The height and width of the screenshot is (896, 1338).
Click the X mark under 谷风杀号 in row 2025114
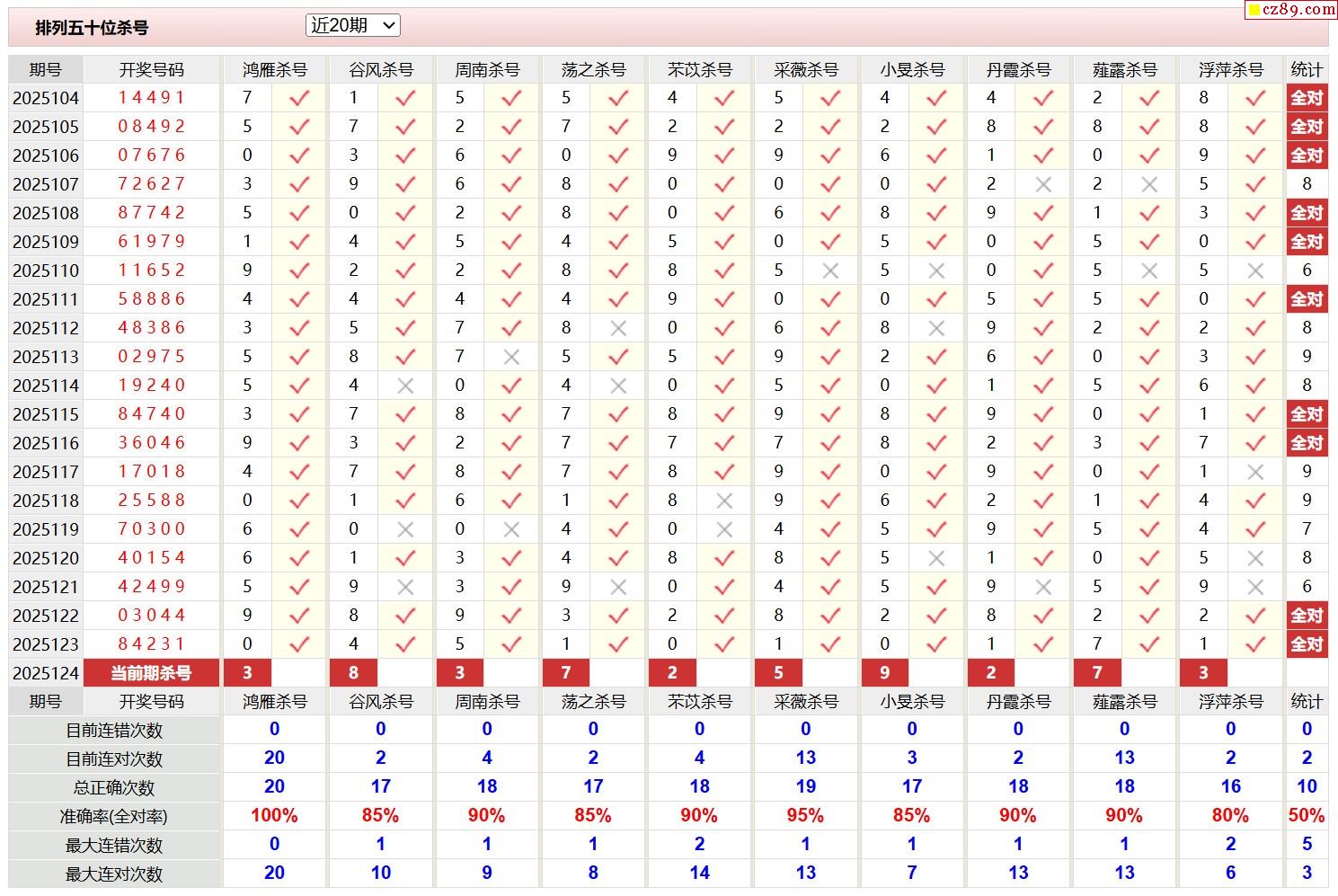pyautogui.click(x=405, y=386)
